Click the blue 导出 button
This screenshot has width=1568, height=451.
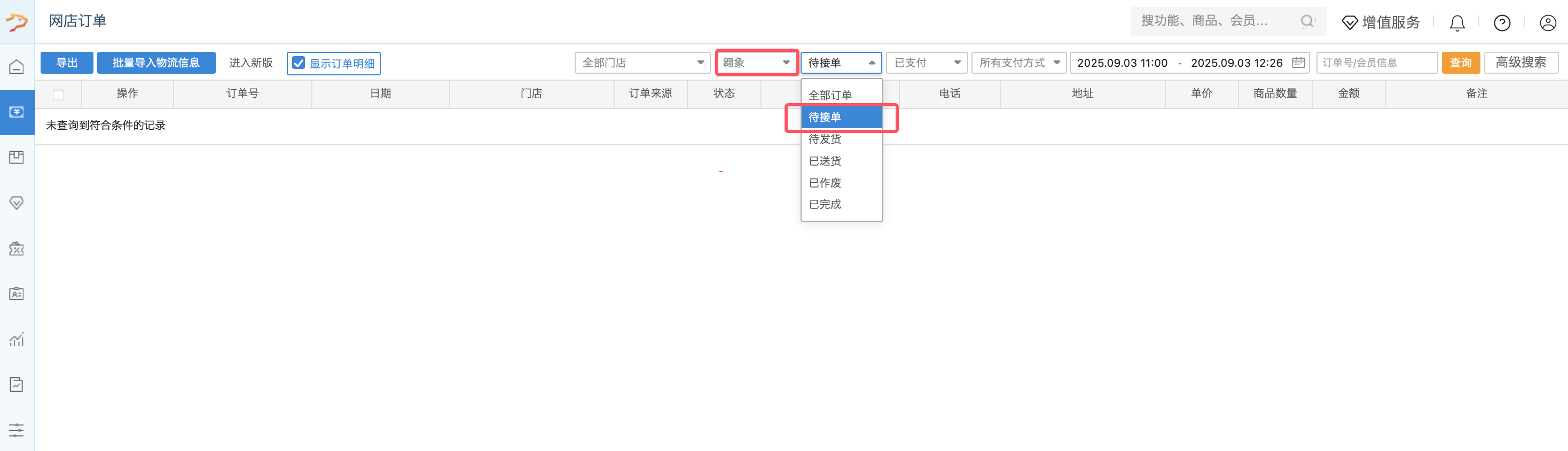(67, 63)
